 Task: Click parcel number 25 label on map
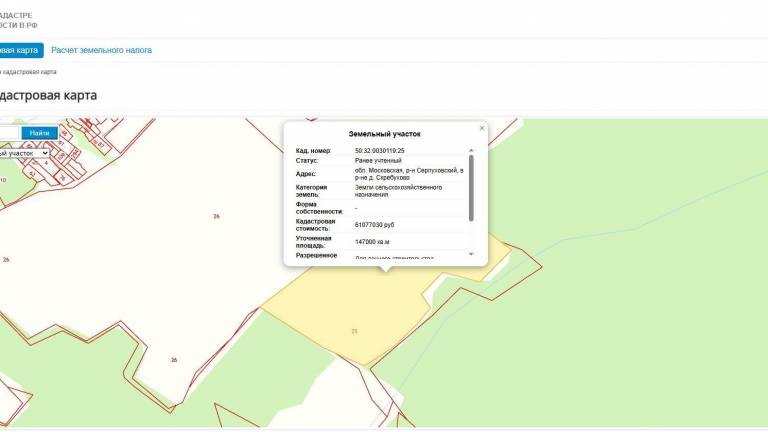[354, 331]
